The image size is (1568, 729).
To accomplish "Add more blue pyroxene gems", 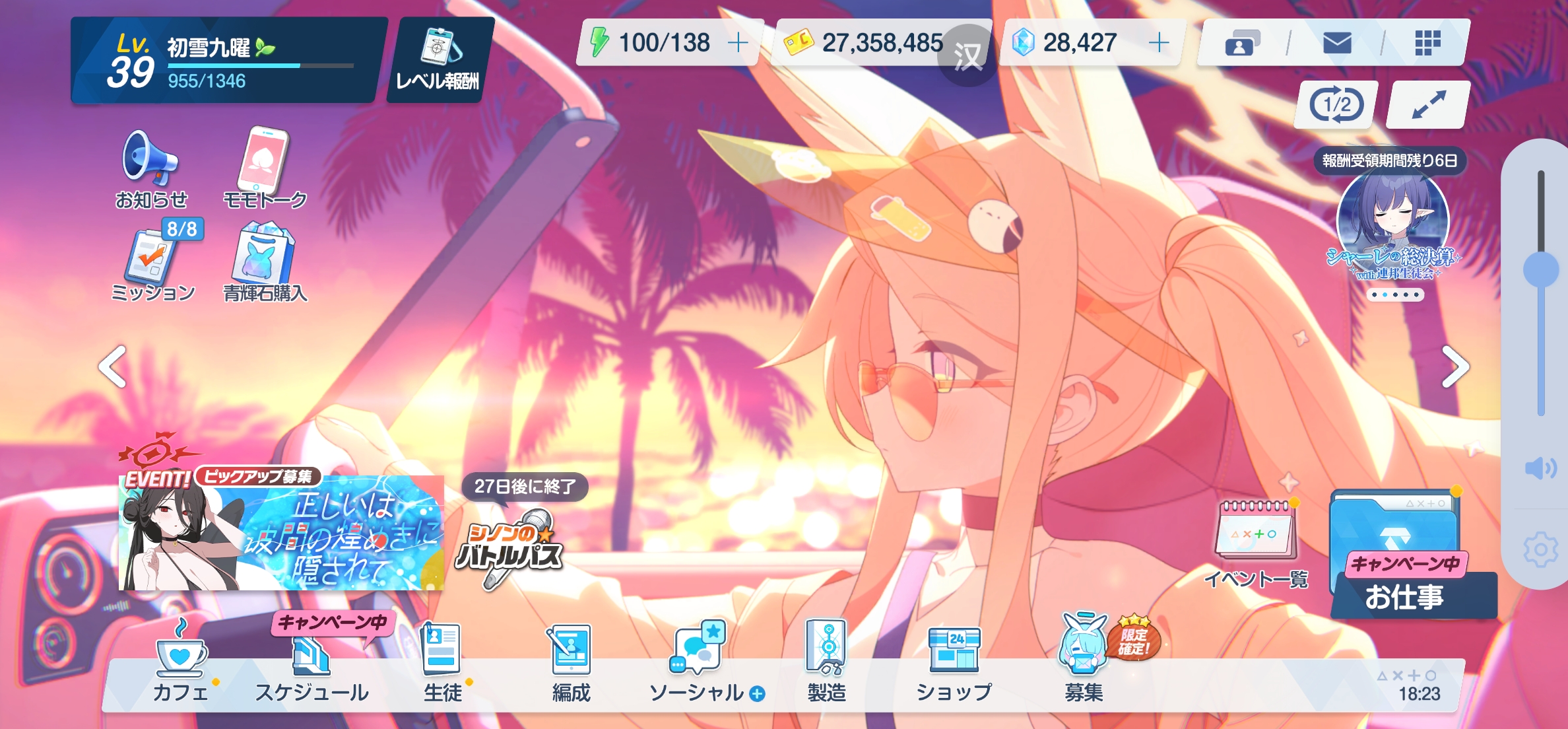I will [x=1159, y=43].
